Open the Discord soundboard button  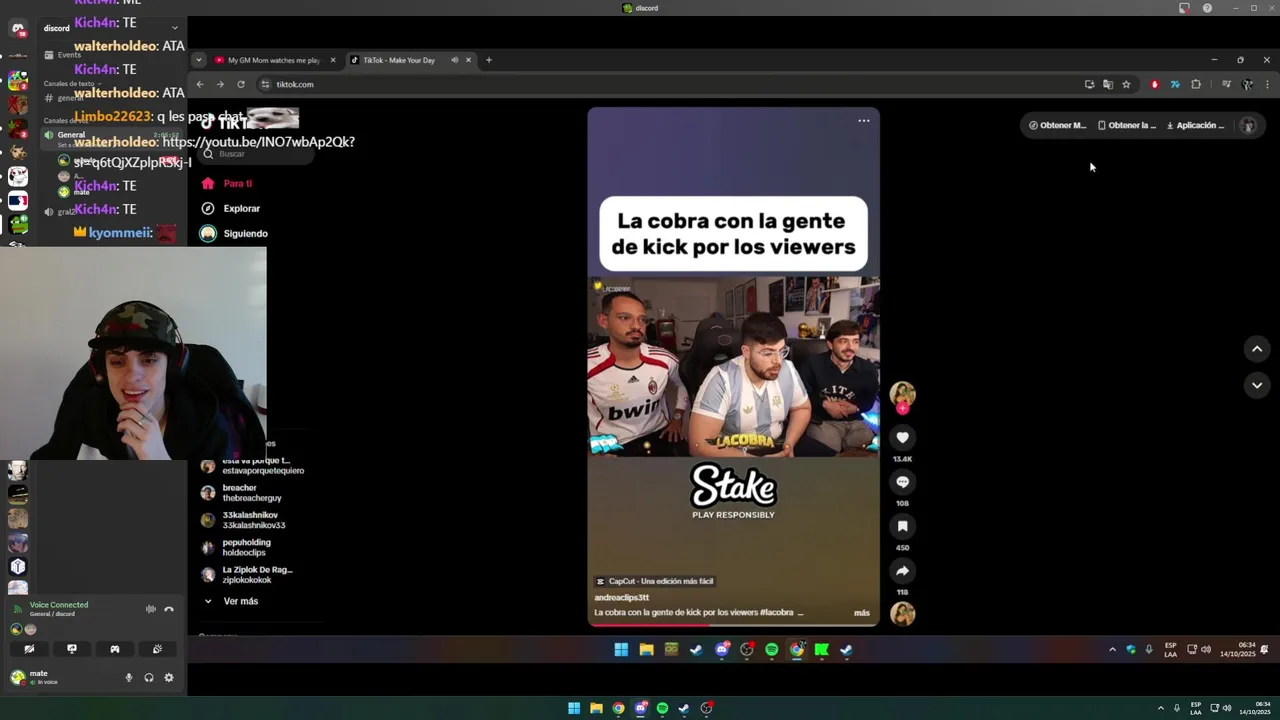pyautogui.click(x=157, y=649)
